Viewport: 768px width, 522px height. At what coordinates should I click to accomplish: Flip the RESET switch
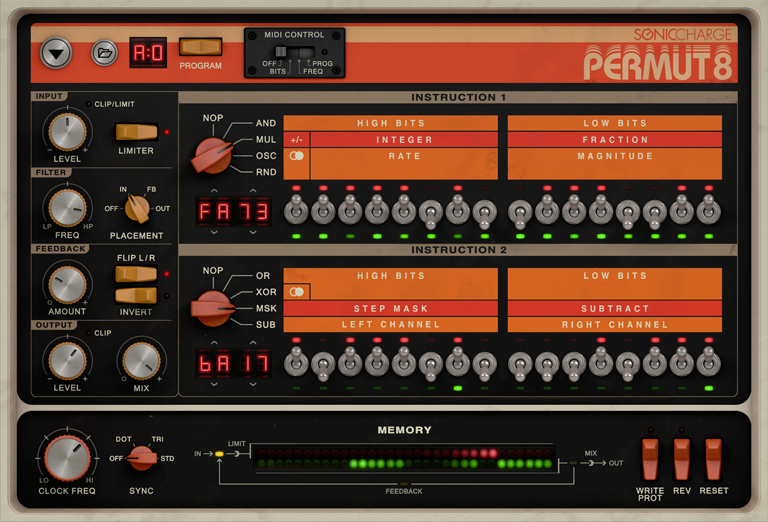click(x=714, y=459)
